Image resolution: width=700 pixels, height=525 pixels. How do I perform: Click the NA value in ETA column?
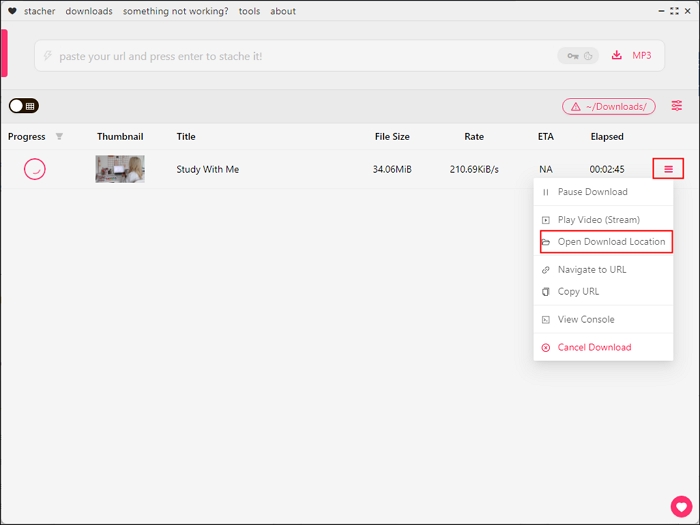(546, 169)
